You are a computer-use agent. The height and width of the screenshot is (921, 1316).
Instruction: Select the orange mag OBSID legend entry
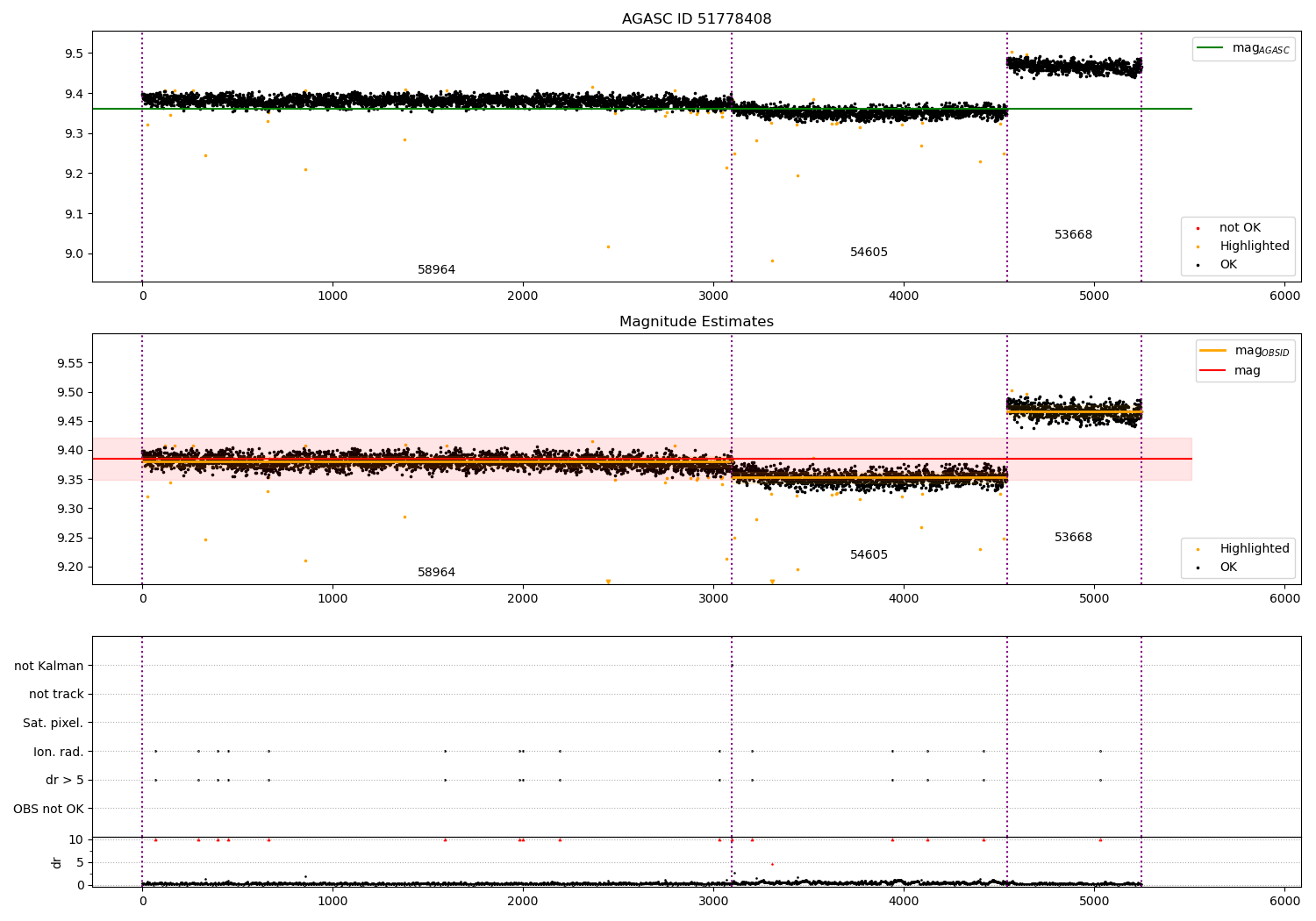point(1245,351)
